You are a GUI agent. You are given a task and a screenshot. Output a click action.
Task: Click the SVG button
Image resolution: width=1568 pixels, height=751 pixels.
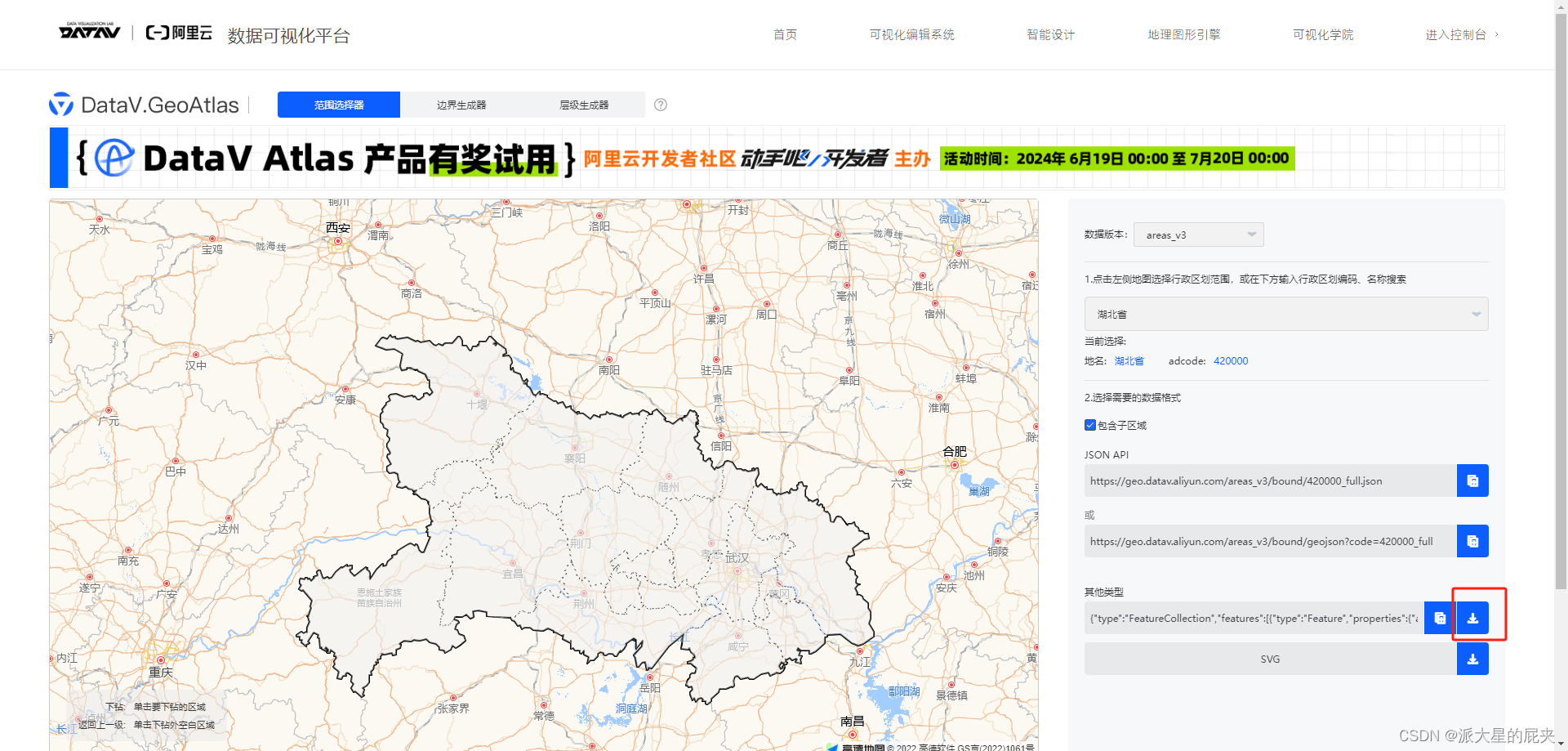[1270, 659]
